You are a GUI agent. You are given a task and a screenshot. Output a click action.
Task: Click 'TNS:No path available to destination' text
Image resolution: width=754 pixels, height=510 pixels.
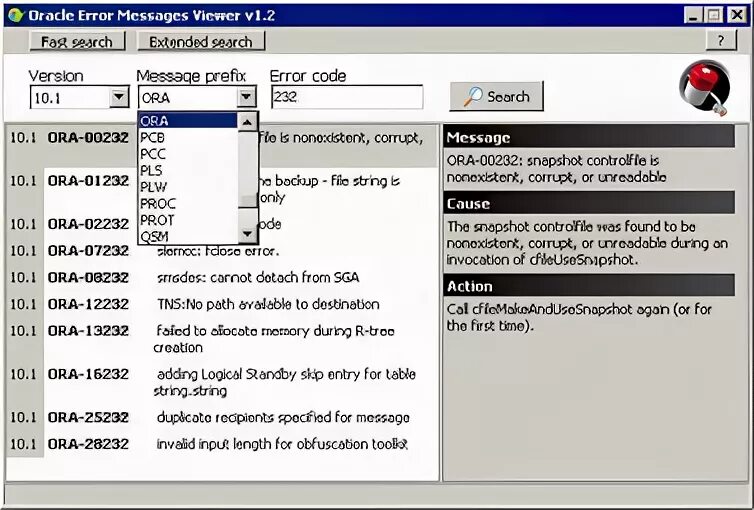[268, 304]
